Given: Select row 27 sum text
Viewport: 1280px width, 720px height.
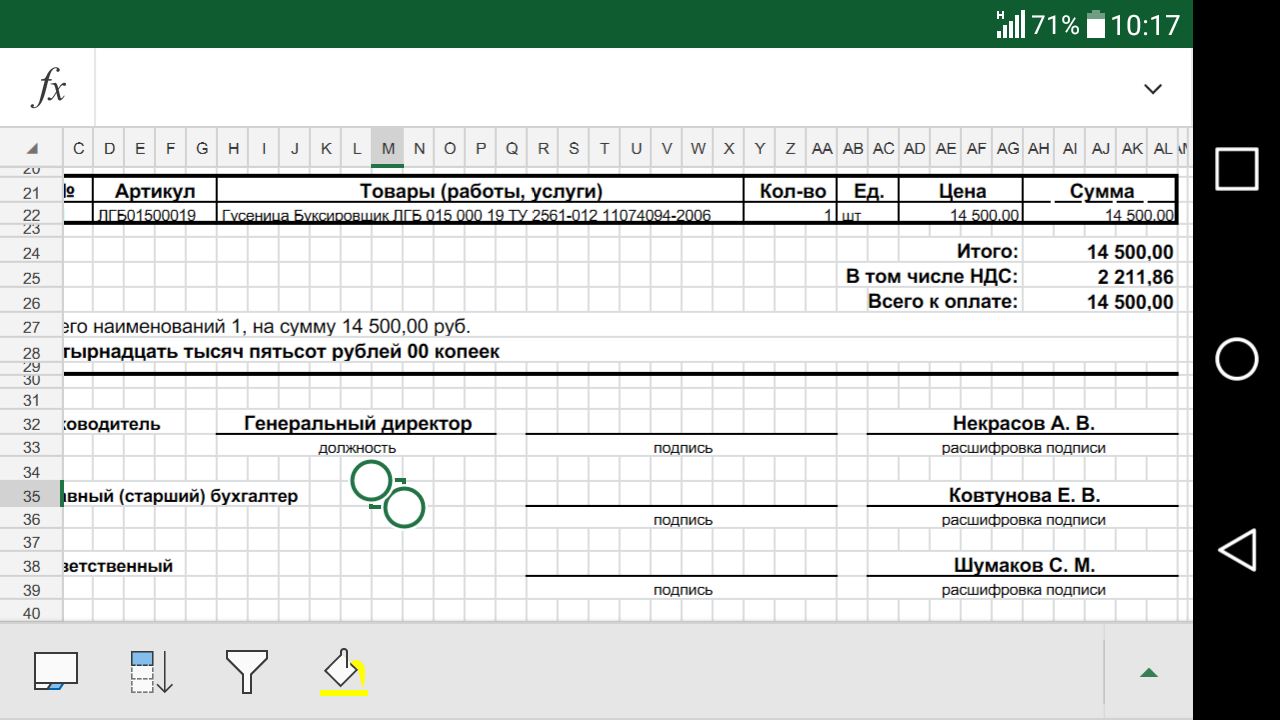Looking at the screenshot, I should pos(267,326).
